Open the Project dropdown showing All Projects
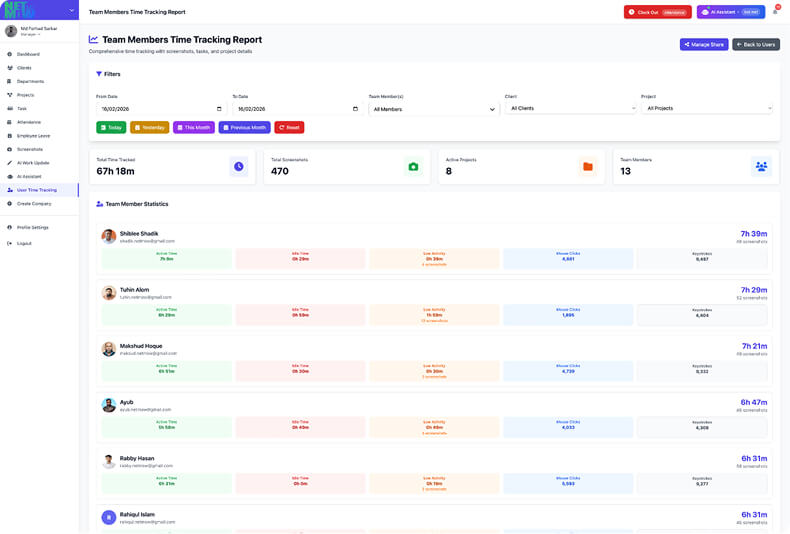Viewport: 790px width, 534px height. (x=706, y=108)
